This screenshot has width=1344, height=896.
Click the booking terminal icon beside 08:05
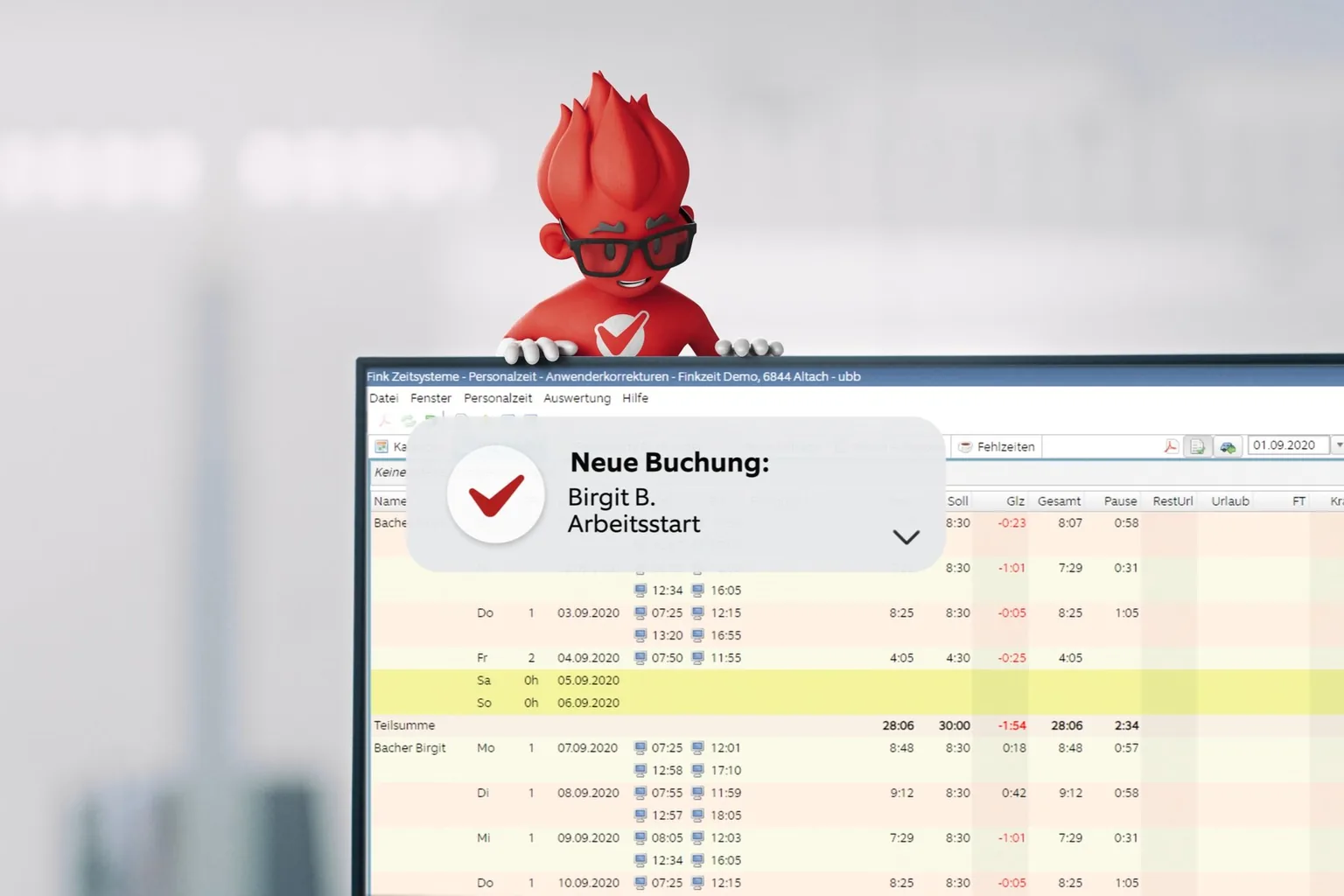[x=640, y=838]
